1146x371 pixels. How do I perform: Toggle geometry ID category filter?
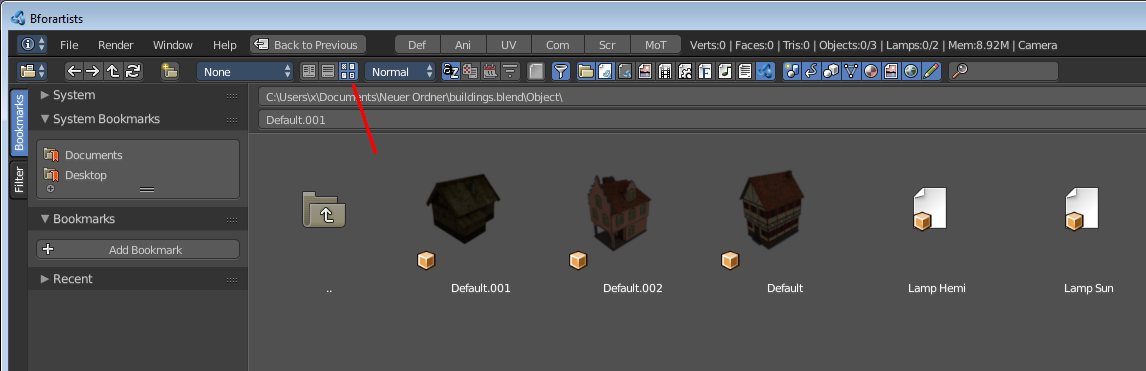[x=851, y=71]
